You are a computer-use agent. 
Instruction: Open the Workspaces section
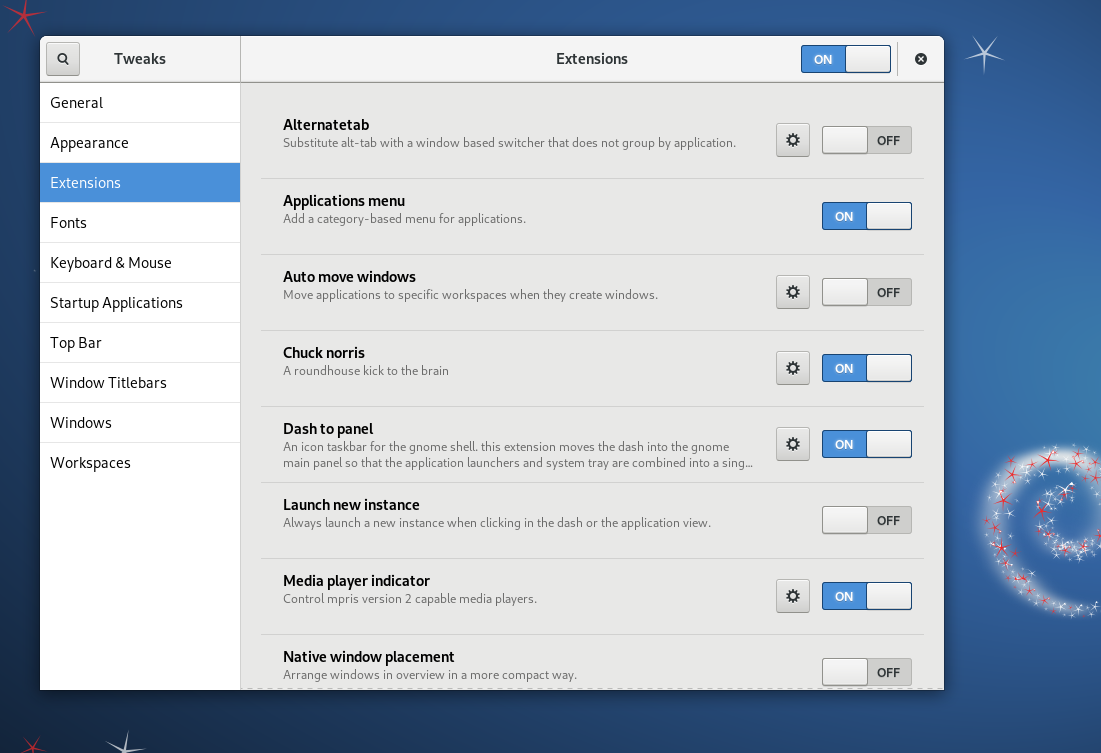click(x=140, y=463)
